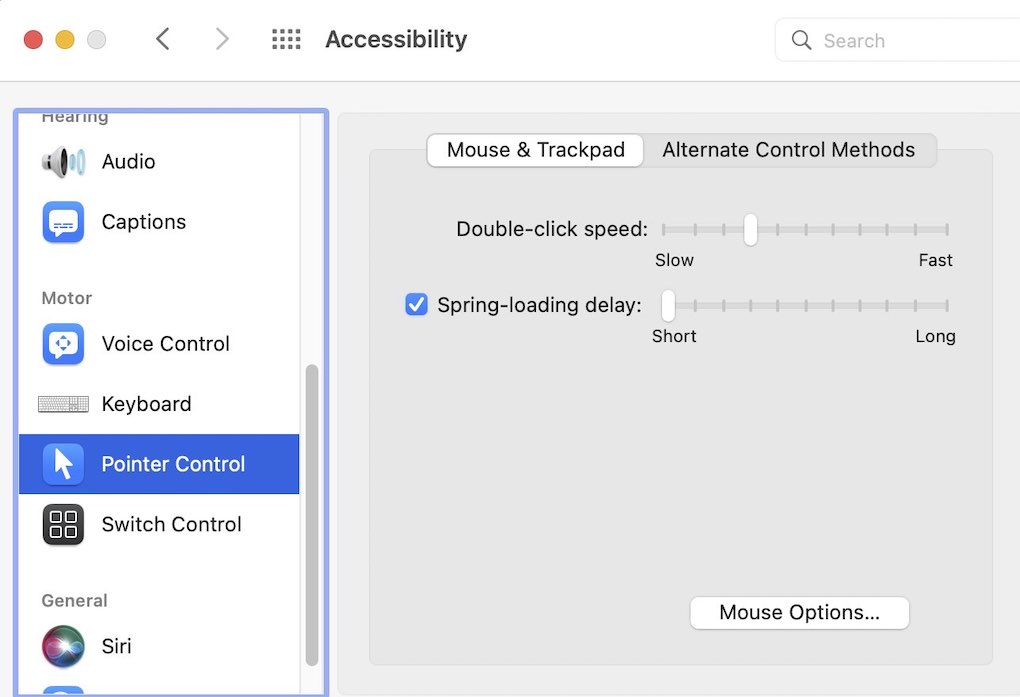Screen dimensions: 1020x697
Task: Click the Pointer Control arrow icon
Action: click(x=63, y=464)
